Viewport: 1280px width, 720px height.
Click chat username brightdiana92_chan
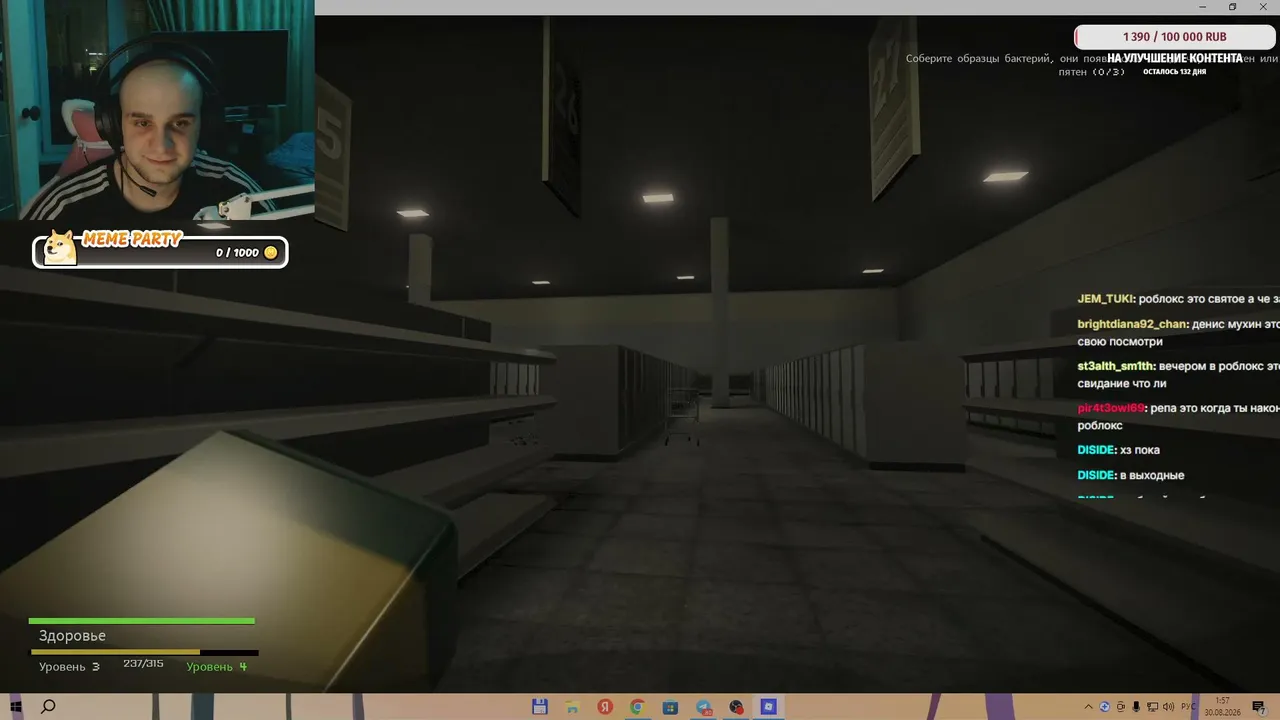1132,324
